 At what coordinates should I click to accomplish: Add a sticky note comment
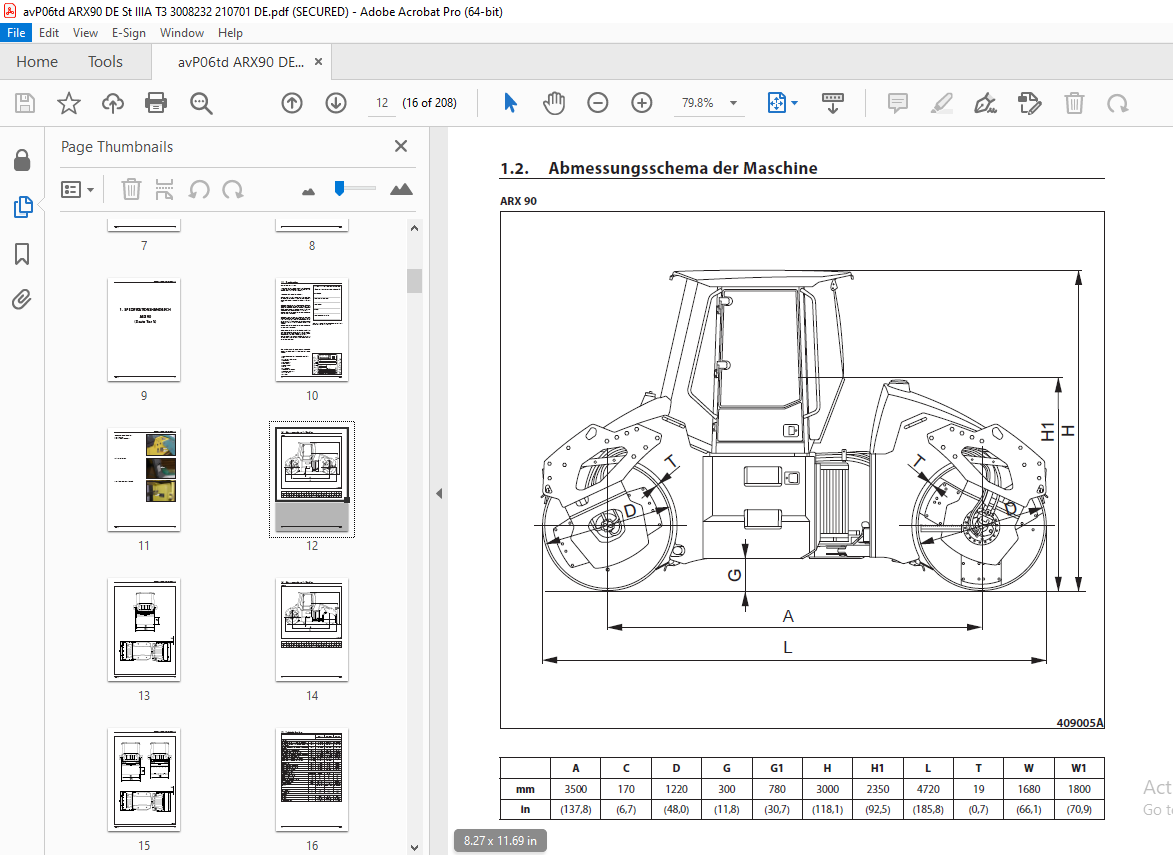898,102
